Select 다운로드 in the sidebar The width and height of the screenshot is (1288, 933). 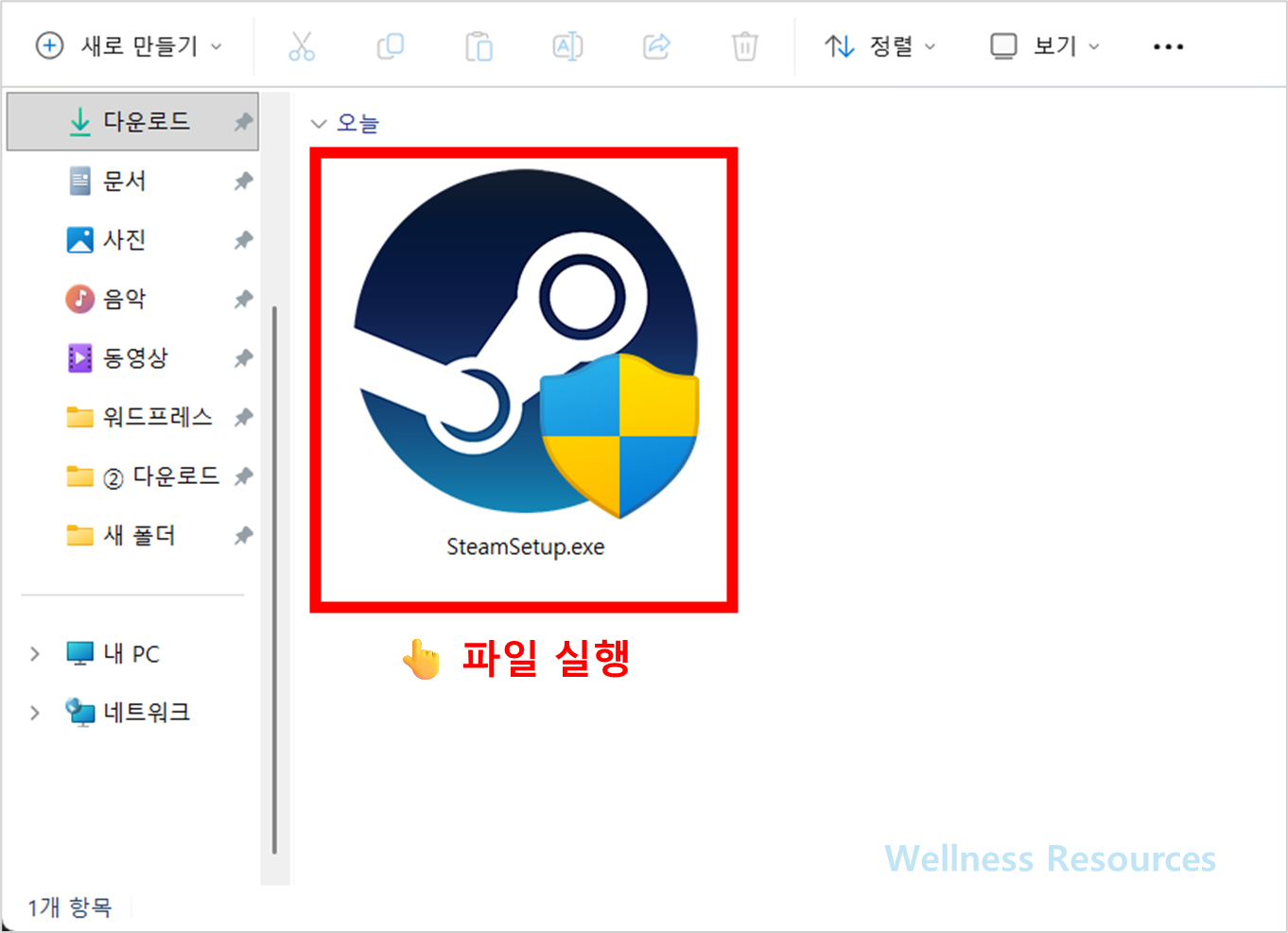[132, 121]
